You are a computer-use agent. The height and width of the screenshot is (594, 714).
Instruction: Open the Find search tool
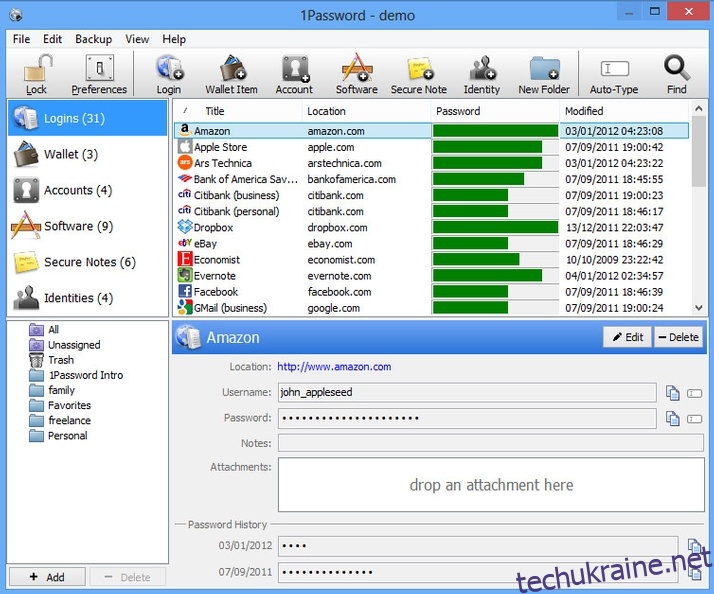(x=677, y=74)
